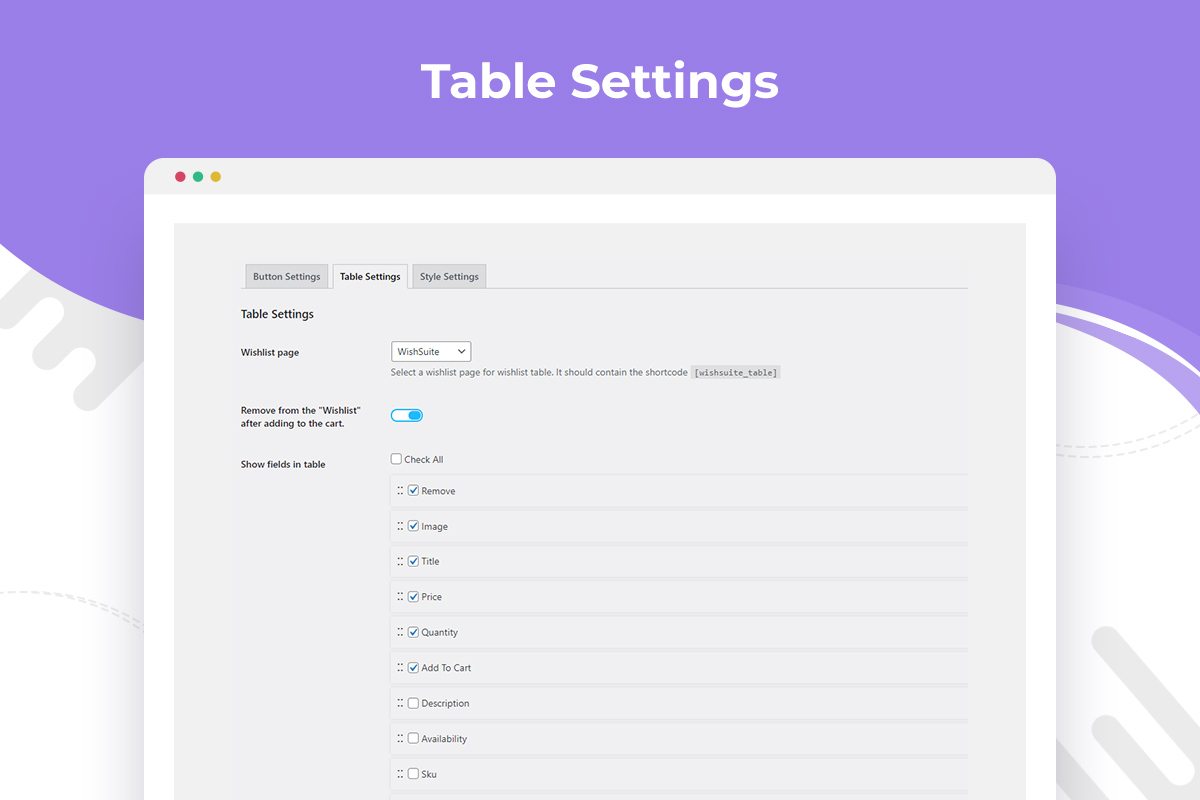Click the drag handle beside Description
The height and width of the screenshot is (800, 1200).
point(400,703)
